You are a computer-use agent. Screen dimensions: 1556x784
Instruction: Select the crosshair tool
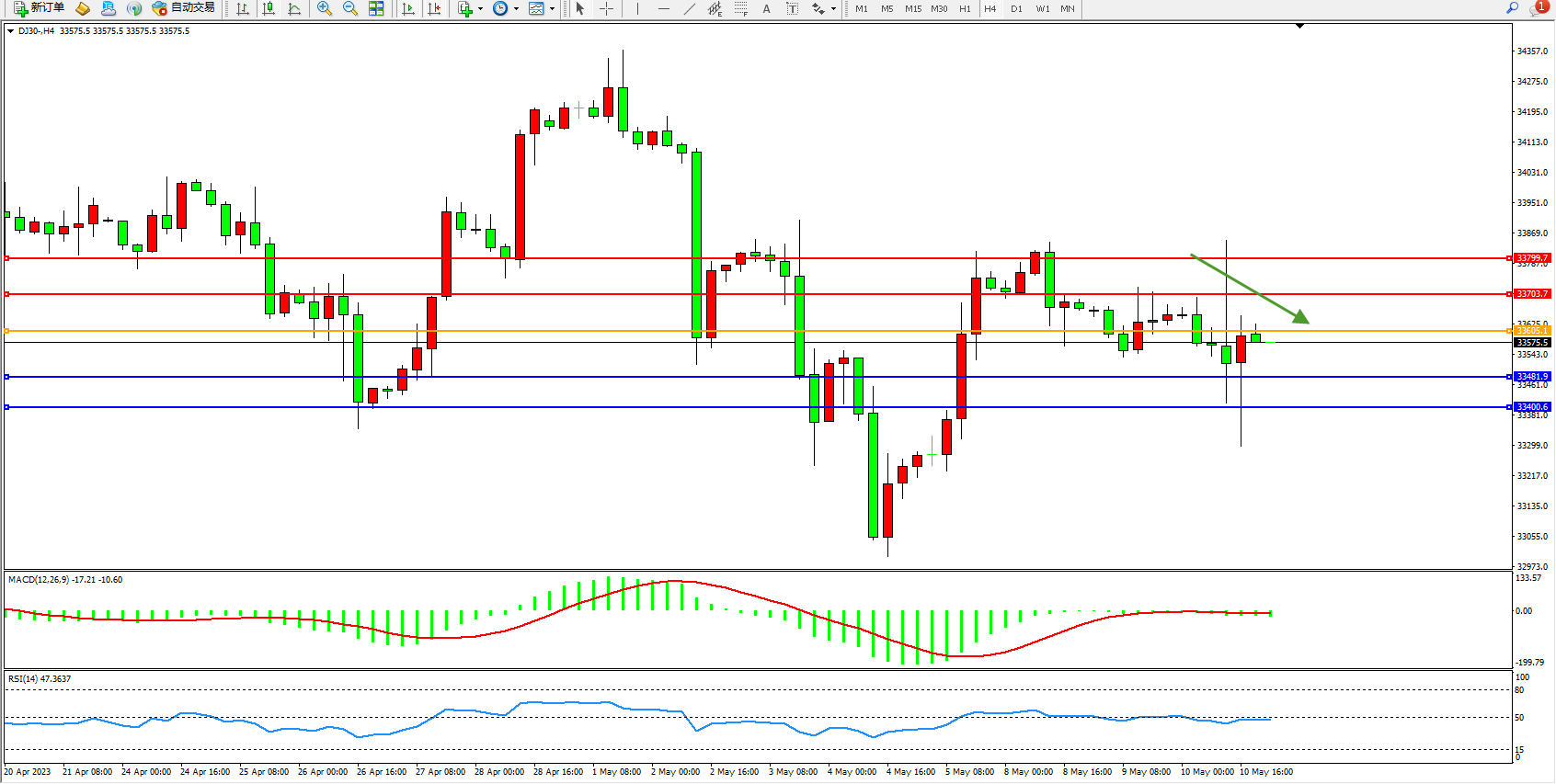[x=607, y=8]
